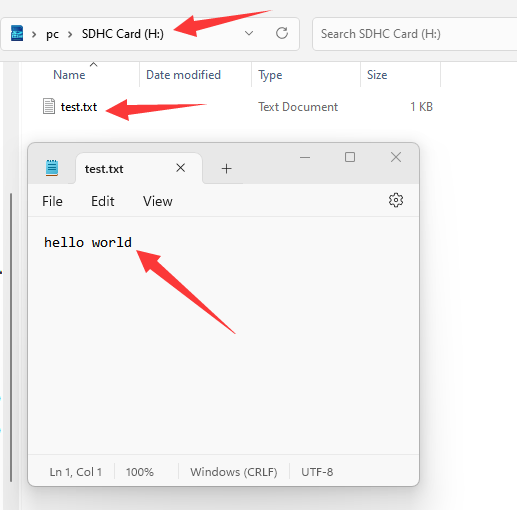This screenshot has width=517, height=510.
Task: Click the Notepad app icon in title bar
Action: click(52, 168)
